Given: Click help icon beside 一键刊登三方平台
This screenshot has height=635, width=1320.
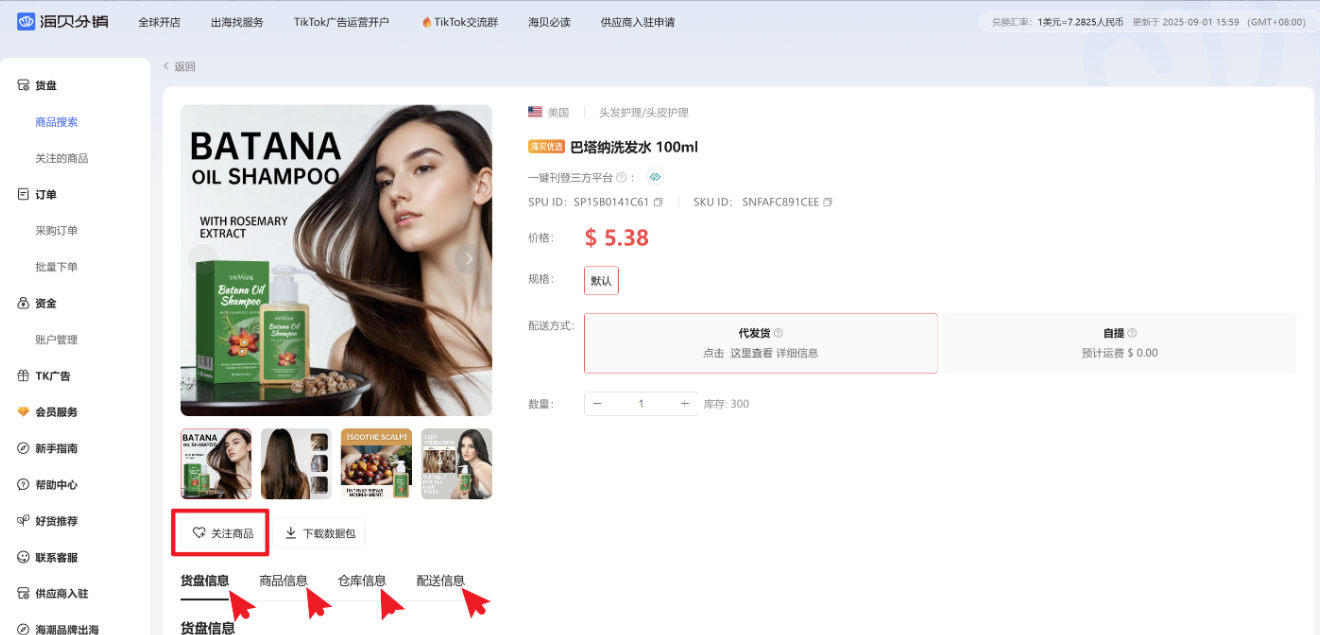Looking at the screenshot, I should coord(621,177).
